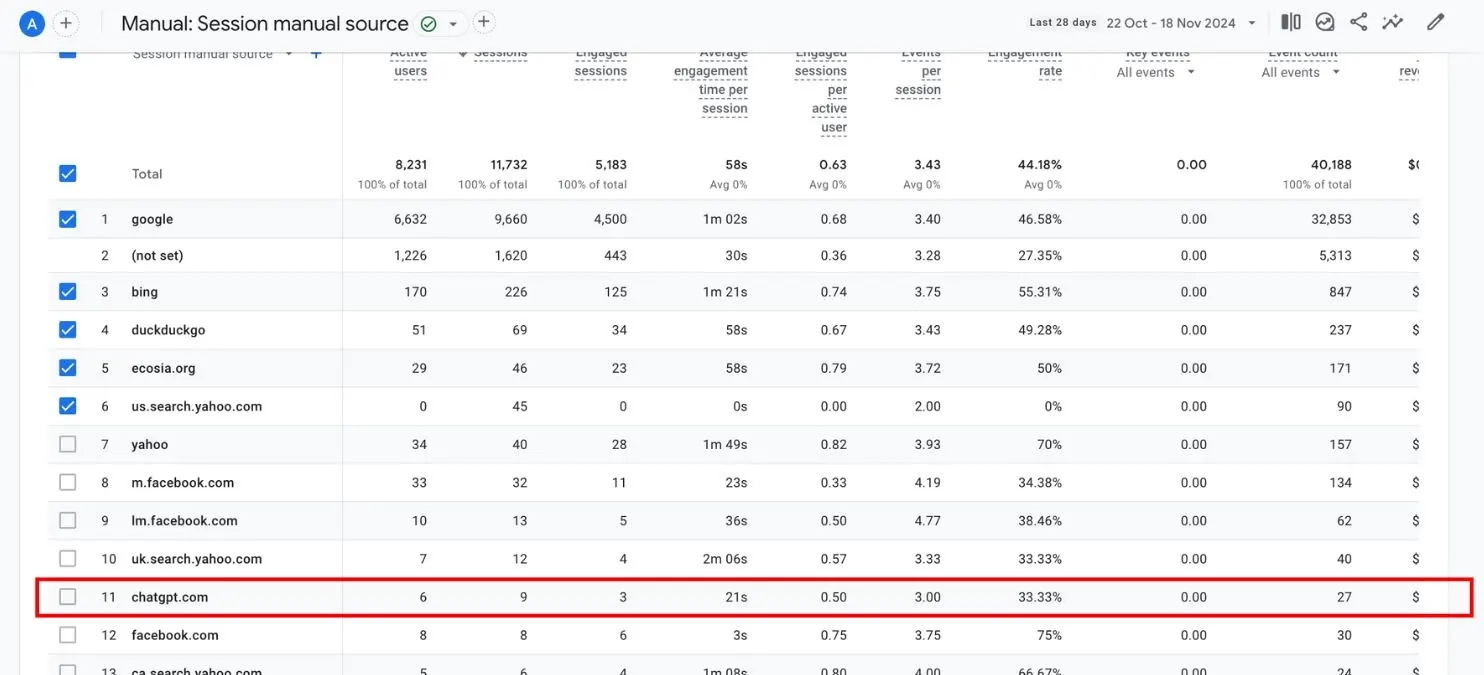The width and height of the screenshot is (1484, 675).
Task: Click the 'ecosia.org' source name
Action: point(163,368)
